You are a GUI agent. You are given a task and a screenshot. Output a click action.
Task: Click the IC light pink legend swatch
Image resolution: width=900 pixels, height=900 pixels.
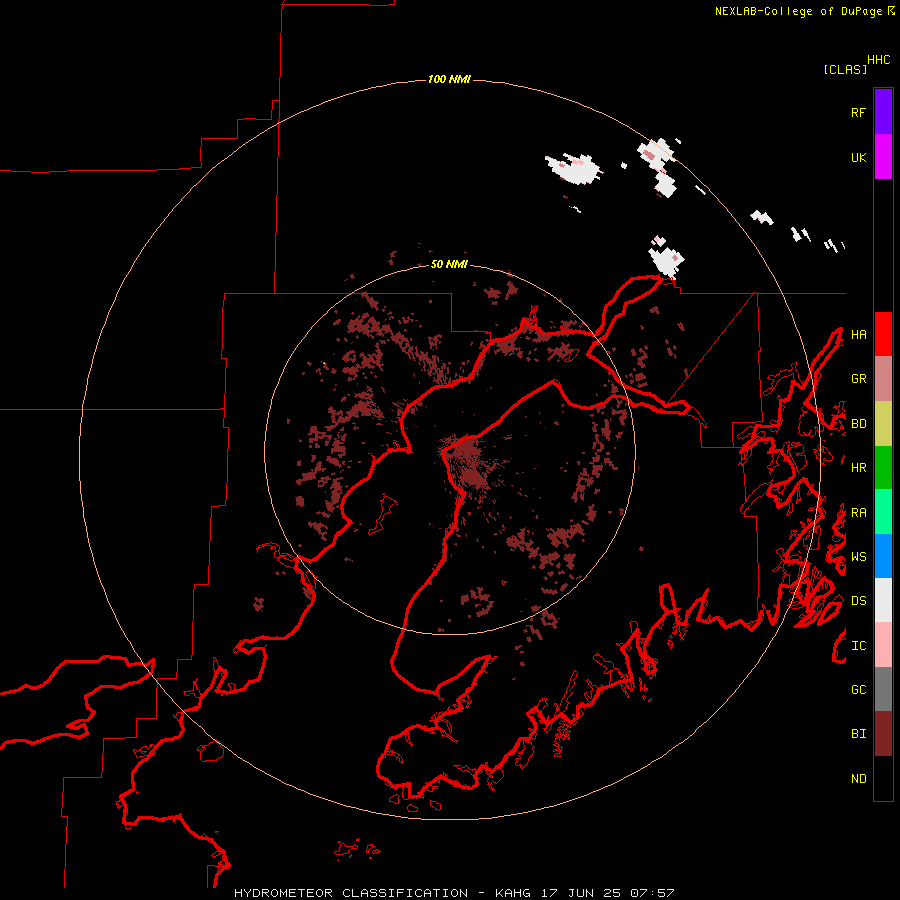[883, 645]
